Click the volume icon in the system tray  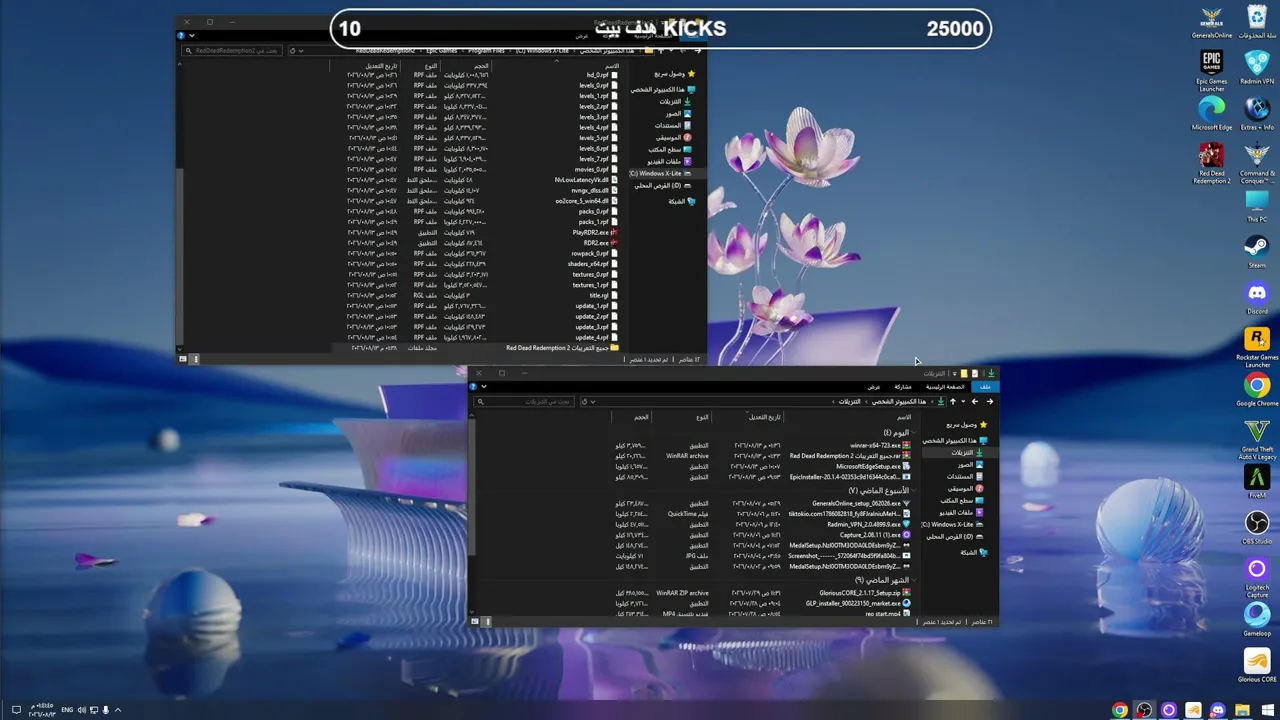[81, 710]
